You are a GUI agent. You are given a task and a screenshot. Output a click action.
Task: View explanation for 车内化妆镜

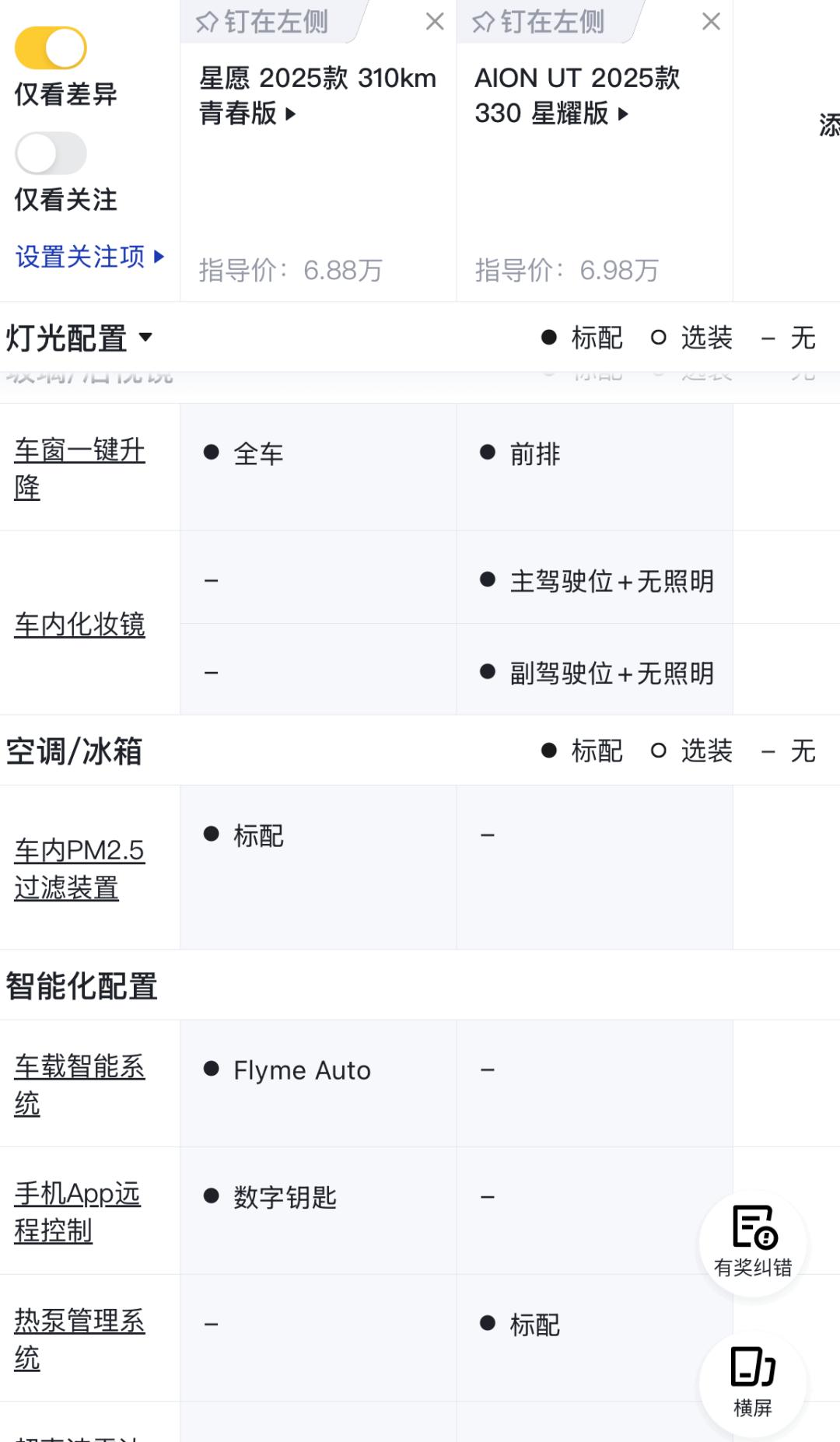tap(79, 624)
